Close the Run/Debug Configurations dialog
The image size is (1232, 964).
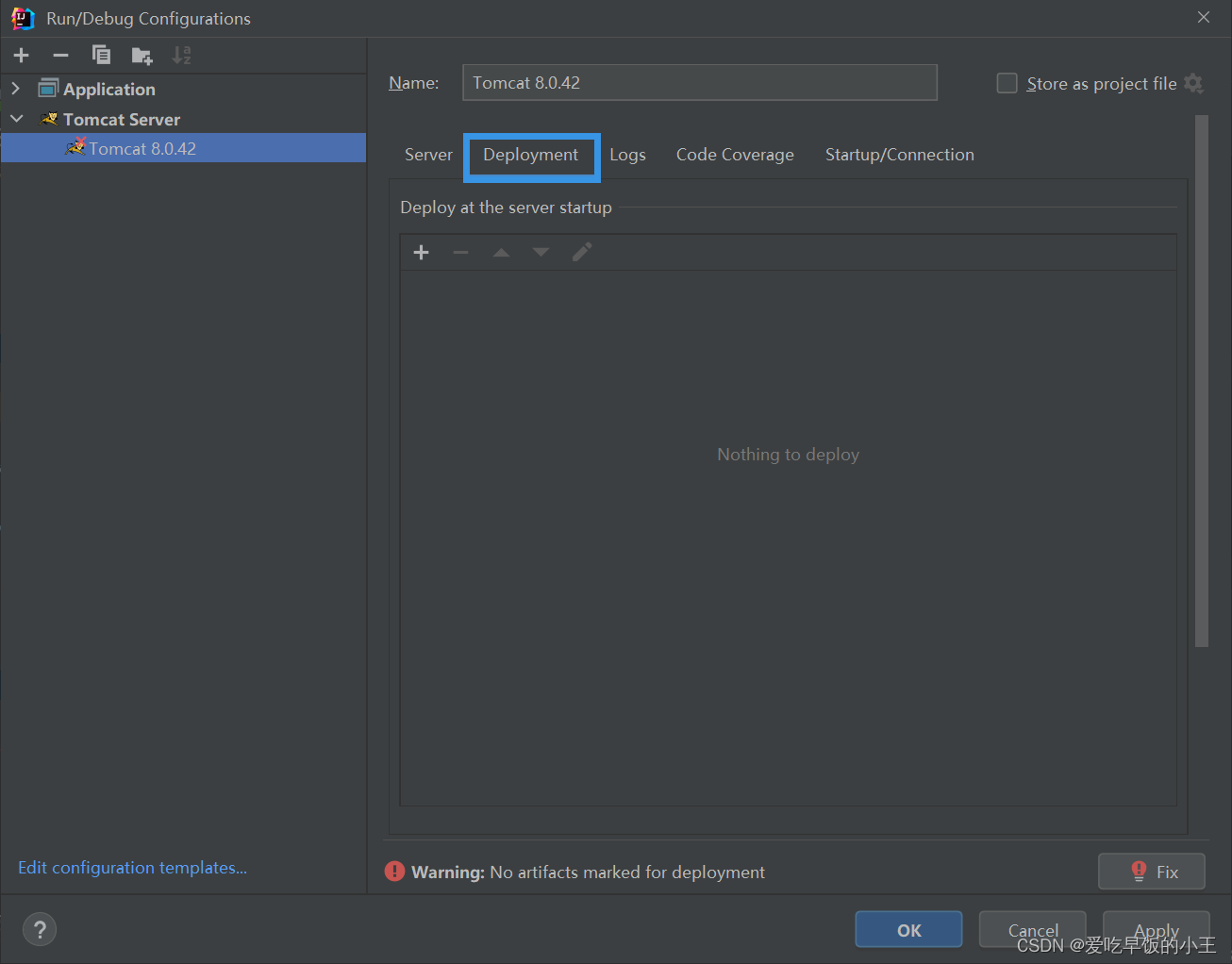click(x=1204, y=18)
